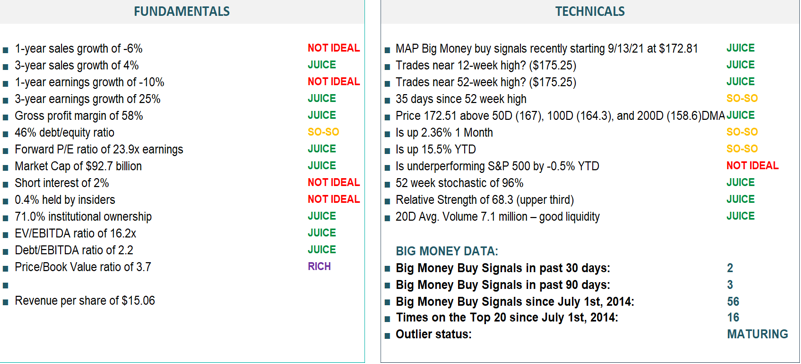Select the Forward P/E ratio line
The image size is (801, 364).
click(x=99, y=150)
